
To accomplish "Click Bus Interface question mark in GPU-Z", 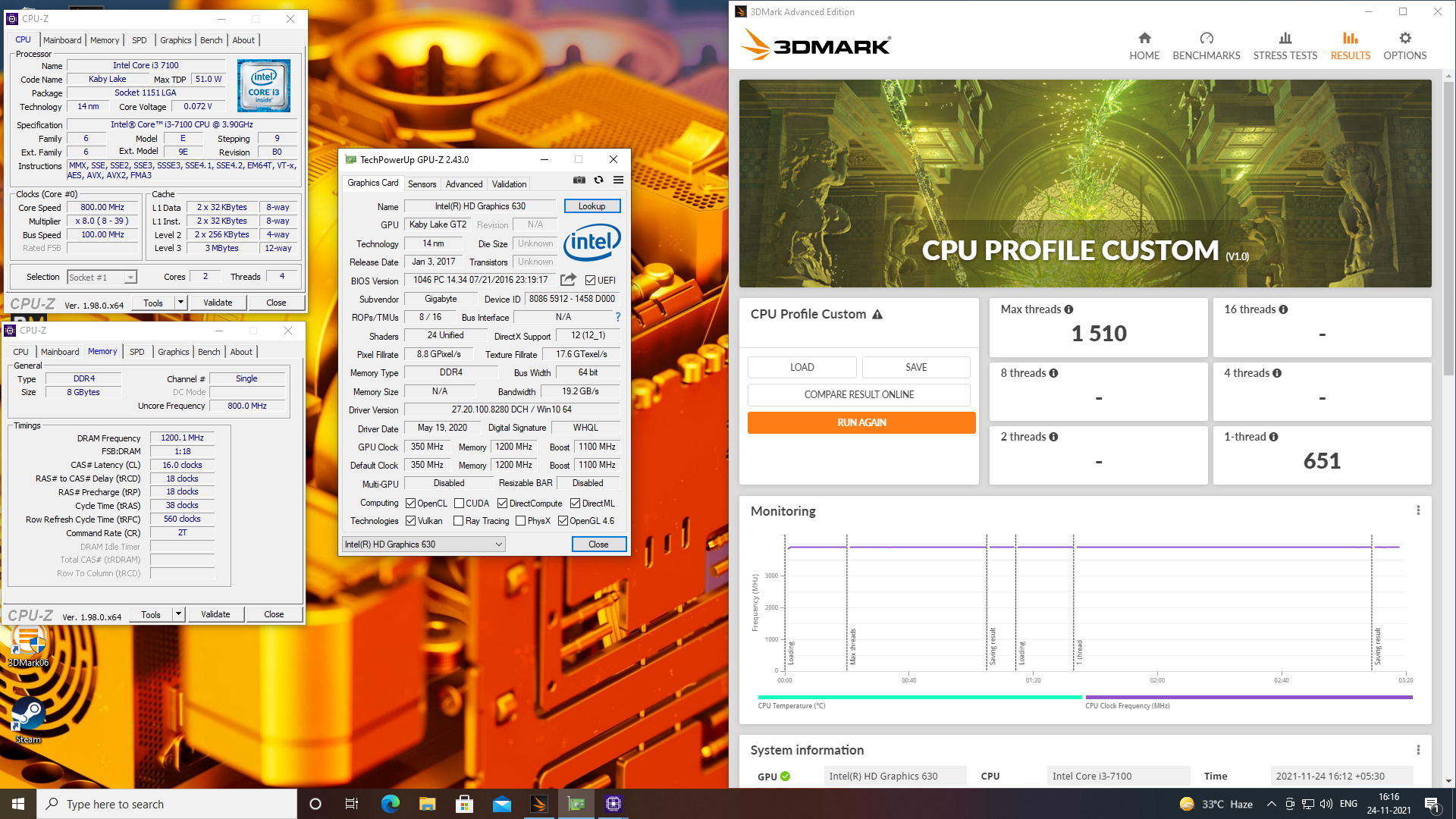I will click(x=618, y=317).
